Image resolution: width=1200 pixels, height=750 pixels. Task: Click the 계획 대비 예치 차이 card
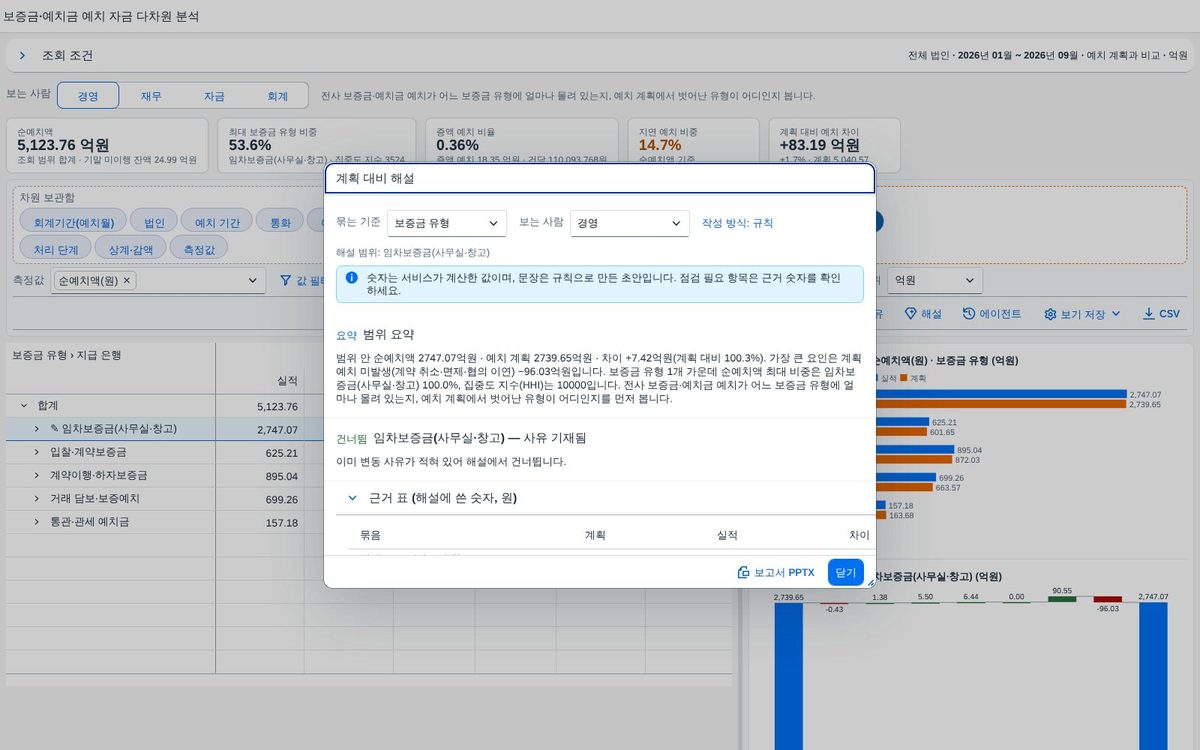pos(836,146)
